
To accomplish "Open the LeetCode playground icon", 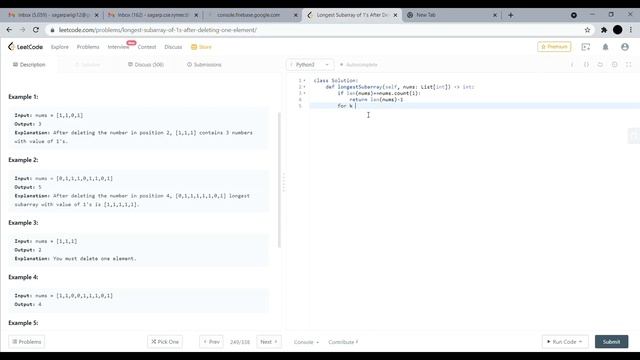I will coord(586,47).
